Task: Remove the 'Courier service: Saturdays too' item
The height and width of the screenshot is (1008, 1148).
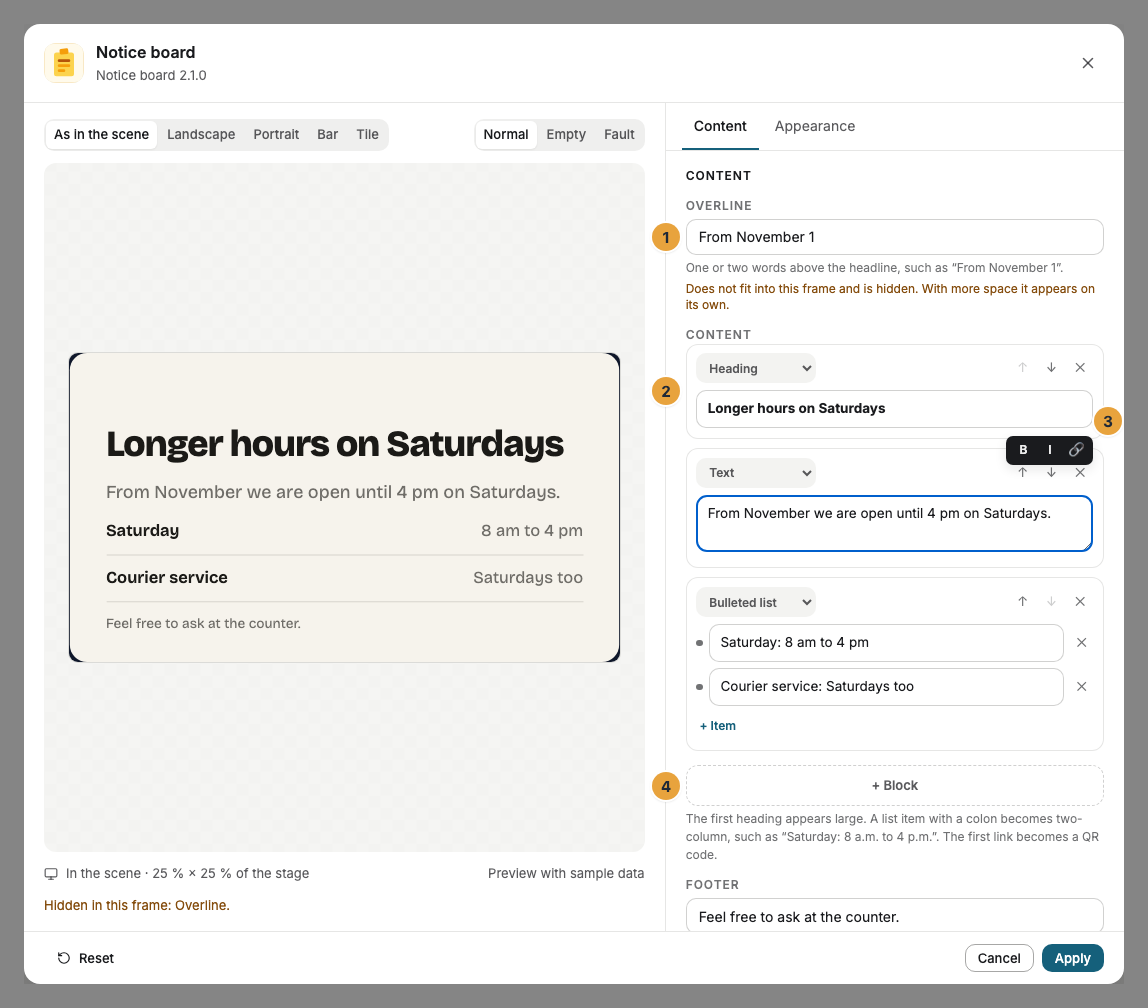Action: pyautogui.click(x=1081, y=687)
